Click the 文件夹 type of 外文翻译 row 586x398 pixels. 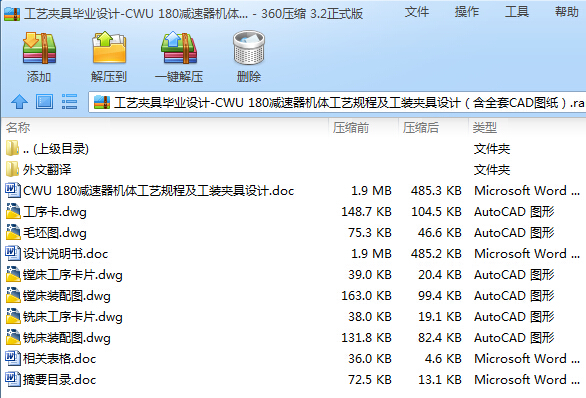point(492,170)
